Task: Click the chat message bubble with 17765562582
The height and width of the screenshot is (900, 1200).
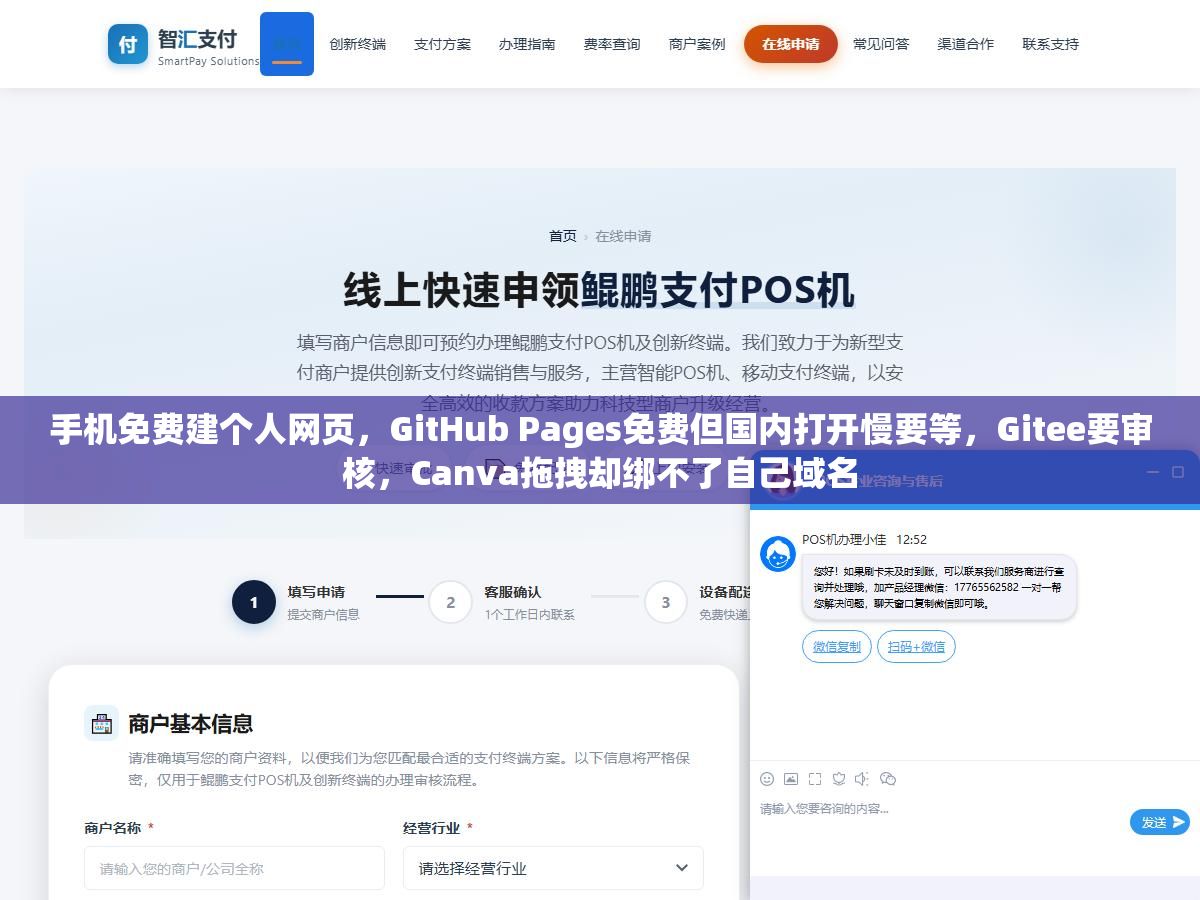Action: pos(939,588)
